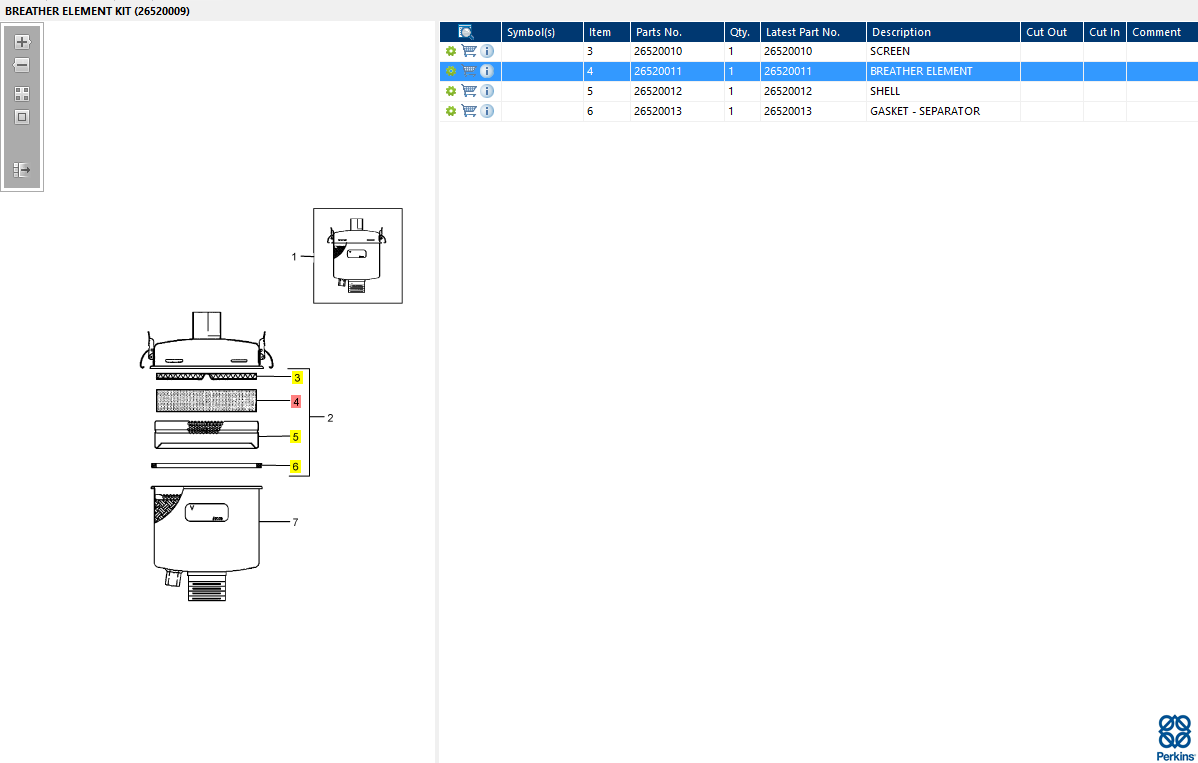Viewport: 1198px width, 763px height.
Task: Sort by Qty. column header
Action: click(742, 32)
